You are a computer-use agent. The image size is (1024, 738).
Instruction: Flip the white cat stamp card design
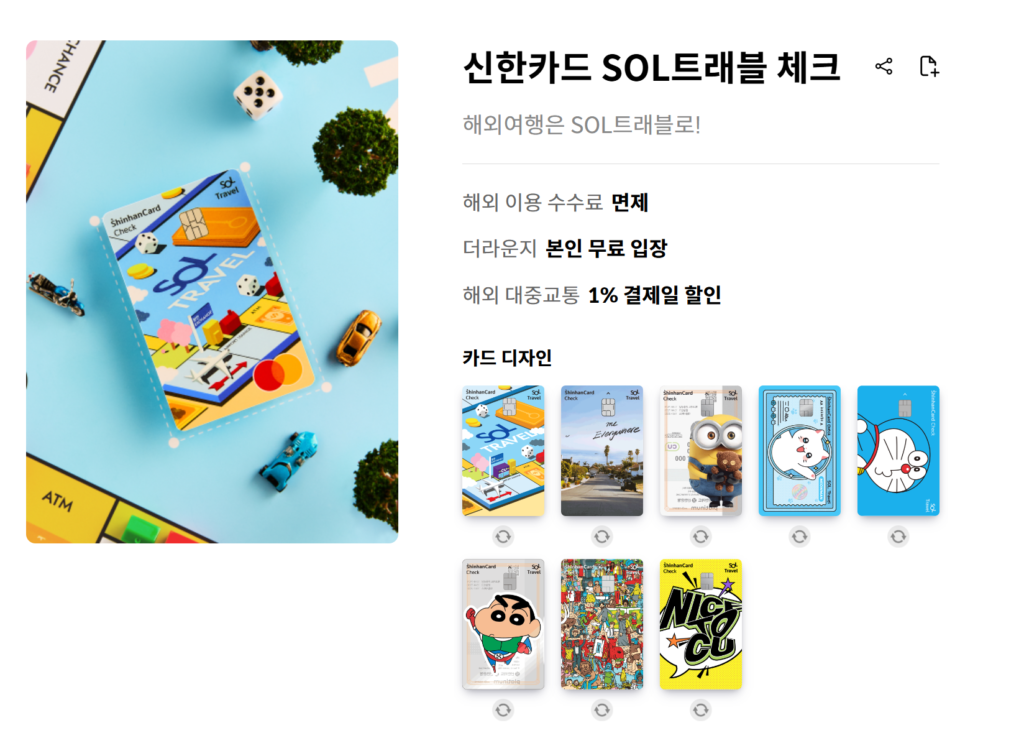(799, 536)
